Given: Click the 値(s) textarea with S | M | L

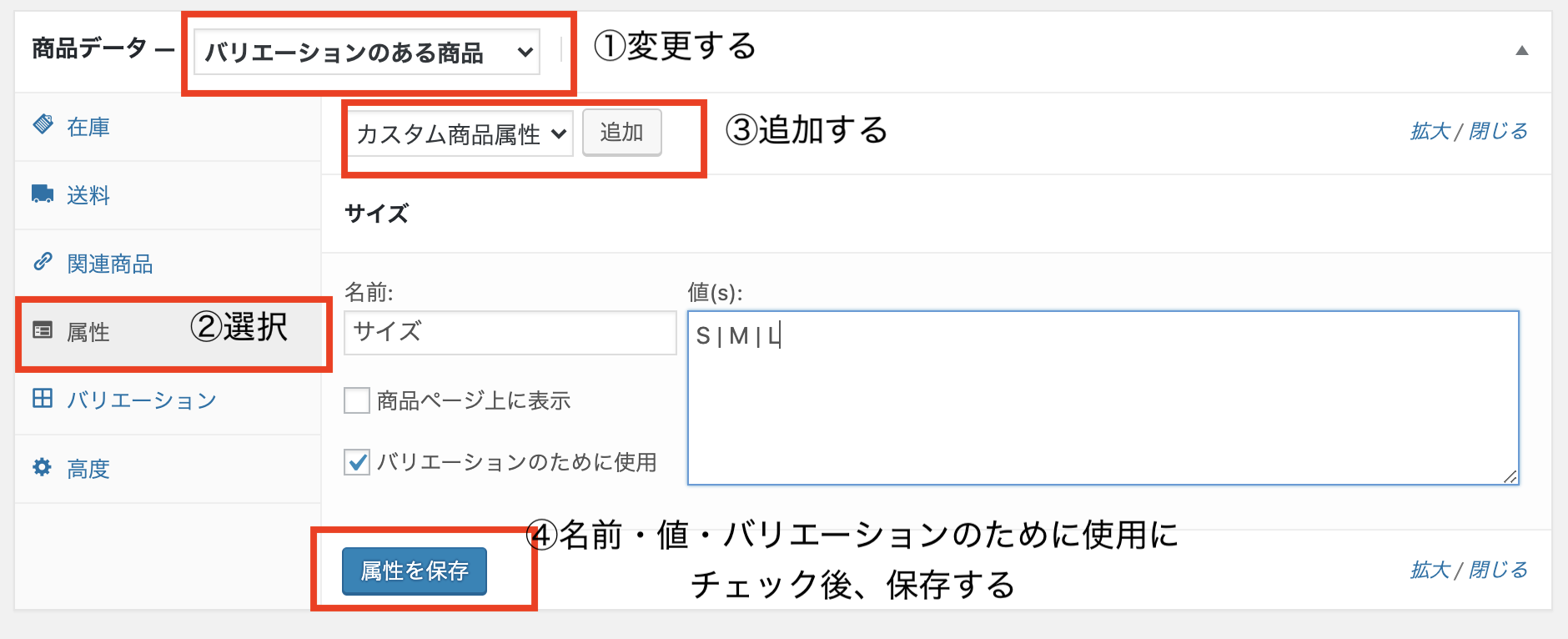Looking at the screenshot, I should click(x=1102, y=398).
